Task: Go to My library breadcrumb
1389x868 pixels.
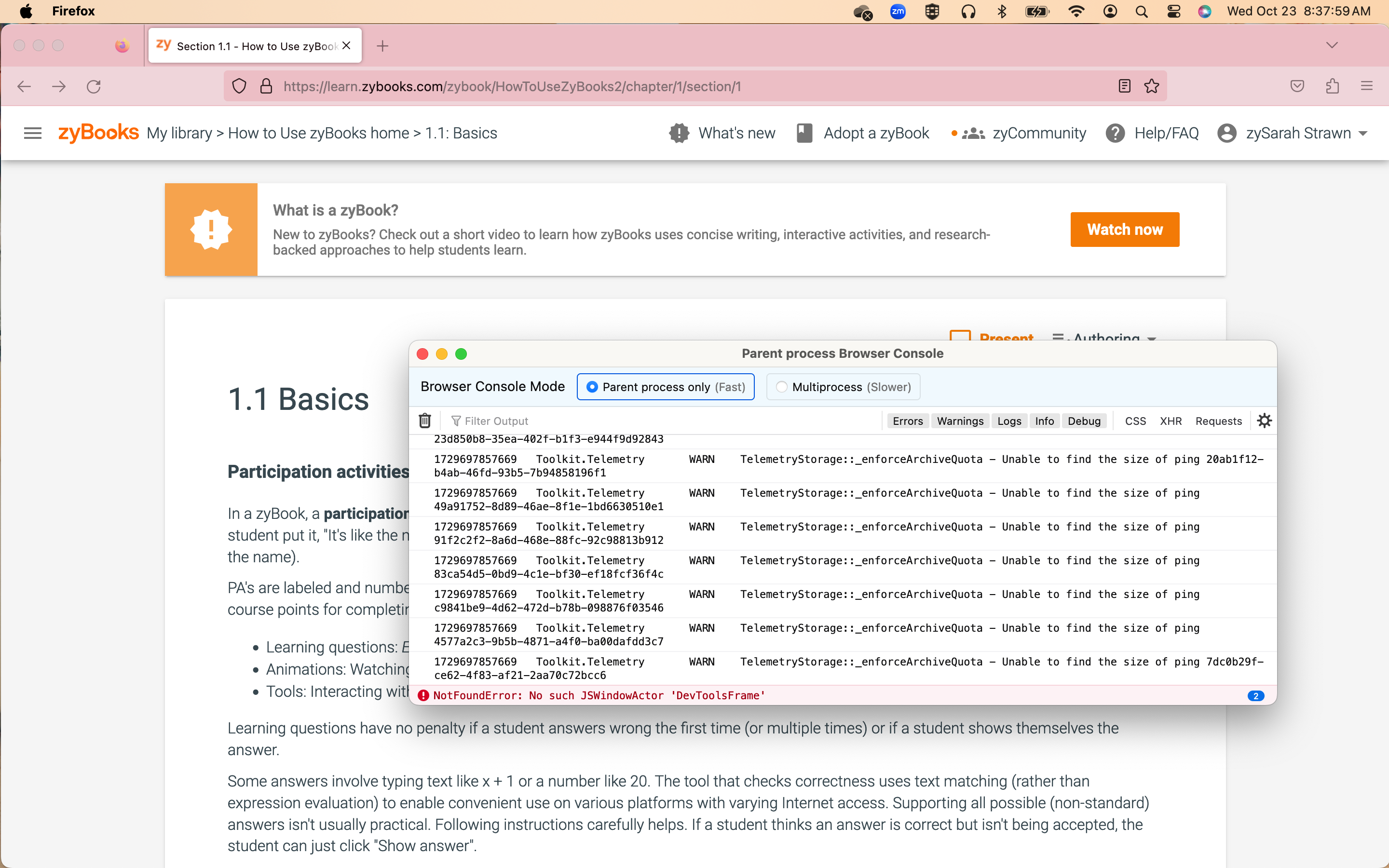Action: tap(179, 133)
